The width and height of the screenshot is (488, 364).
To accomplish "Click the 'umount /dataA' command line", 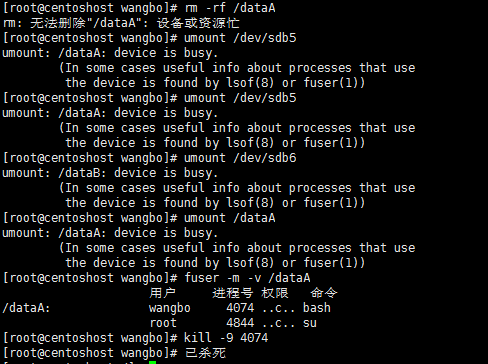I will pyautogui.click(x=230, y=218).
